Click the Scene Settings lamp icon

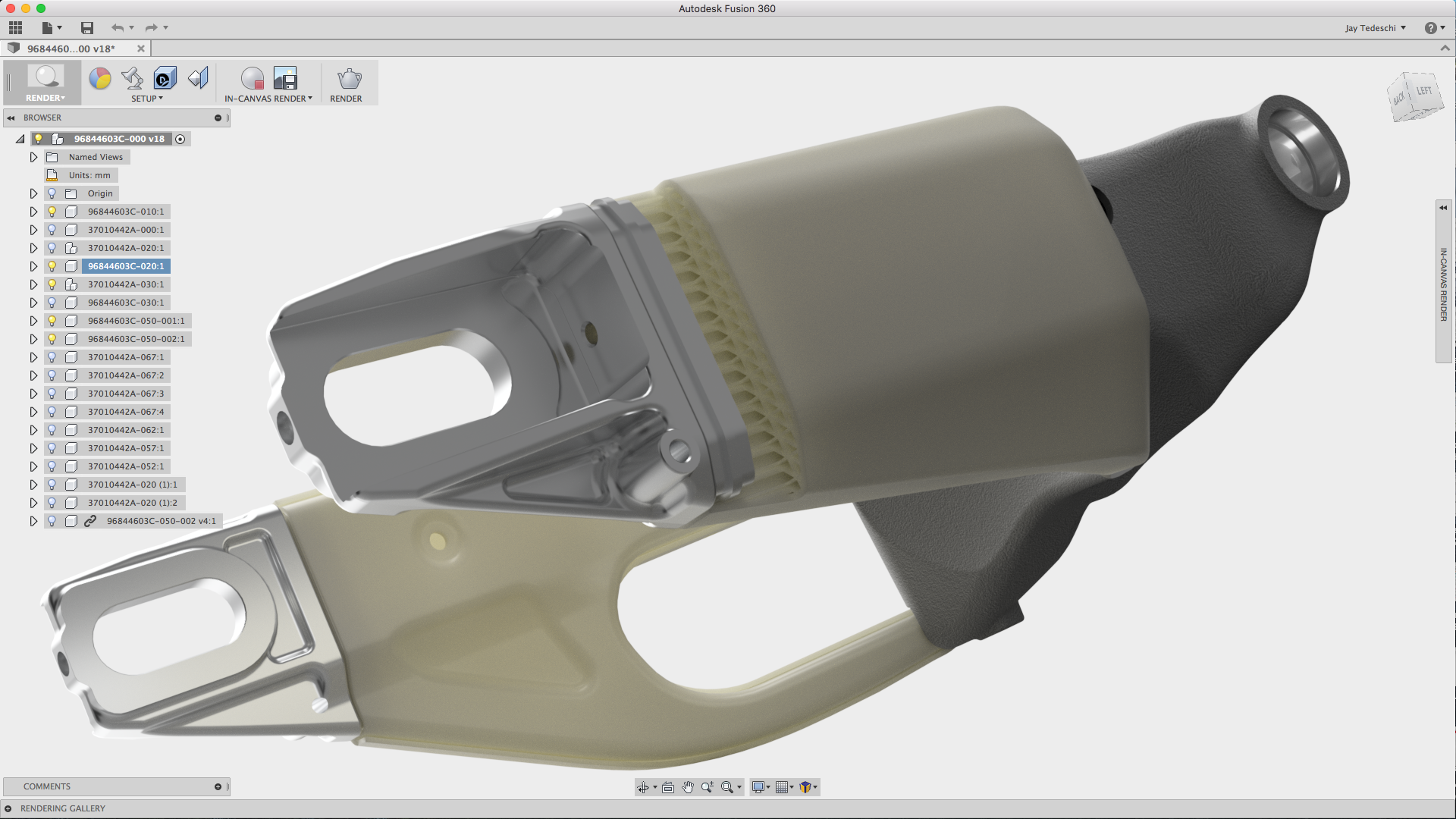pos(133,78)
